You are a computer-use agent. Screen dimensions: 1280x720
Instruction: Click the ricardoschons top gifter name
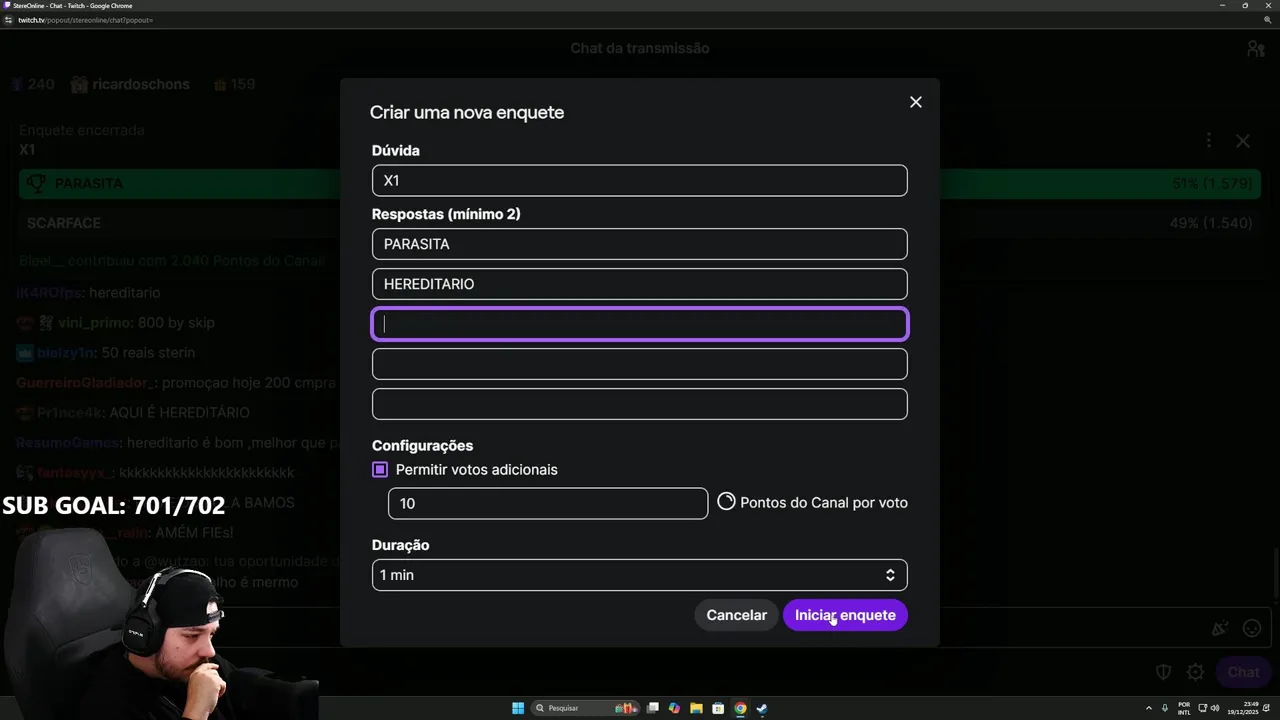pyautogui.click(x=141, y=85)
